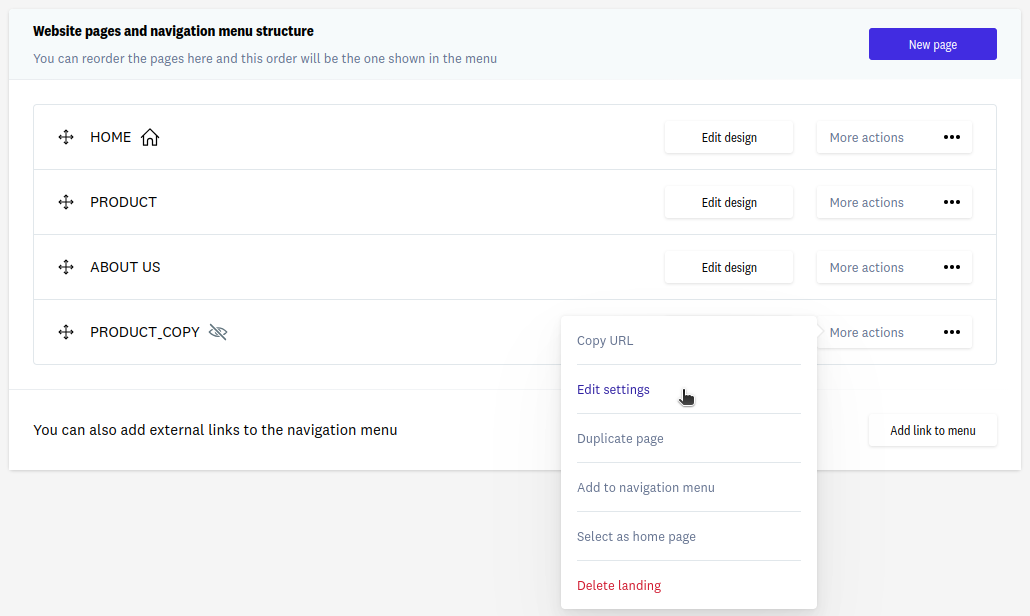Choose Copy URL from the menu
Image resolution: width=1030 pixels, height=616 pixels.
pos(605,341)
